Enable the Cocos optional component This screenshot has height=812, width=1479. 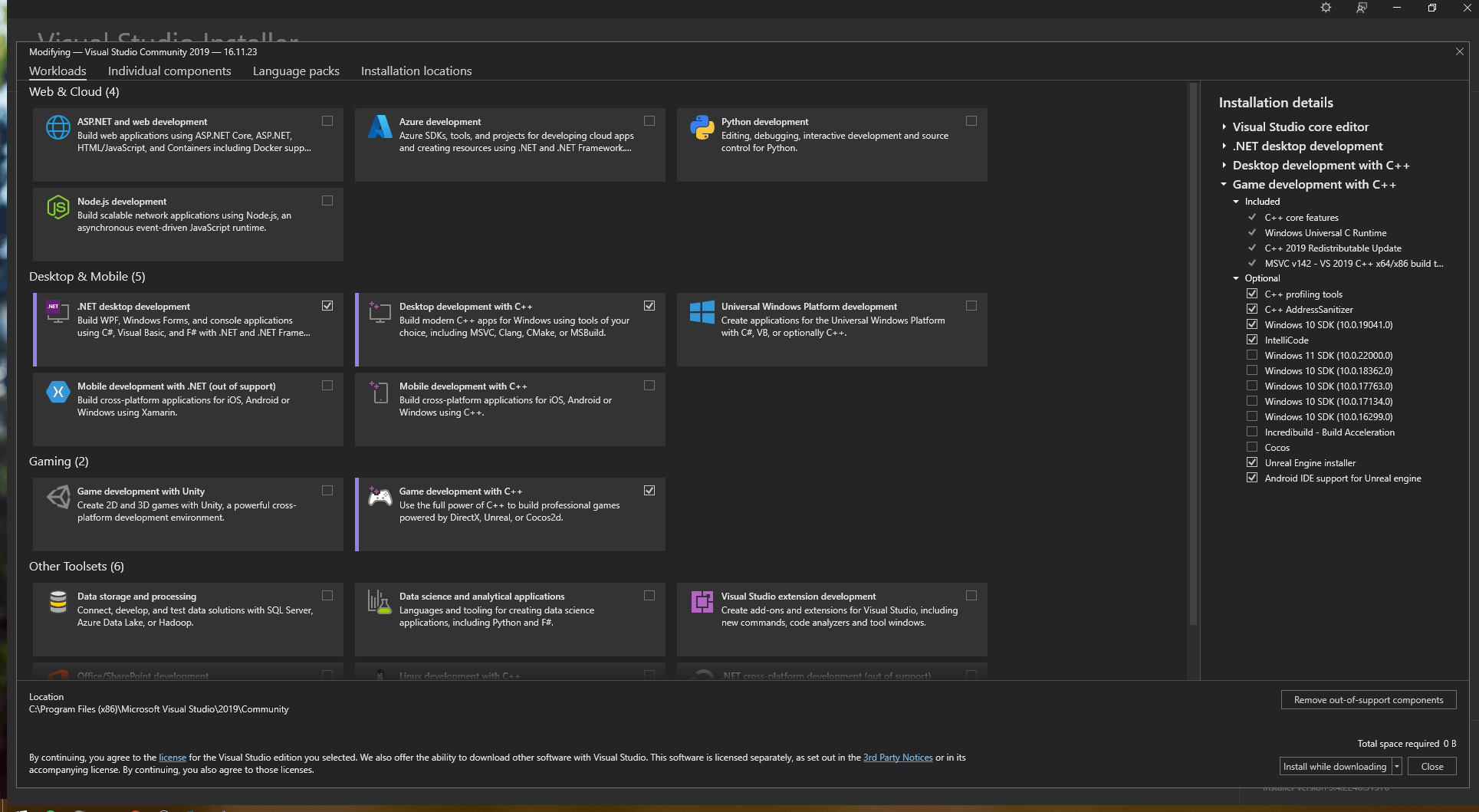(x=1252, y=447)
